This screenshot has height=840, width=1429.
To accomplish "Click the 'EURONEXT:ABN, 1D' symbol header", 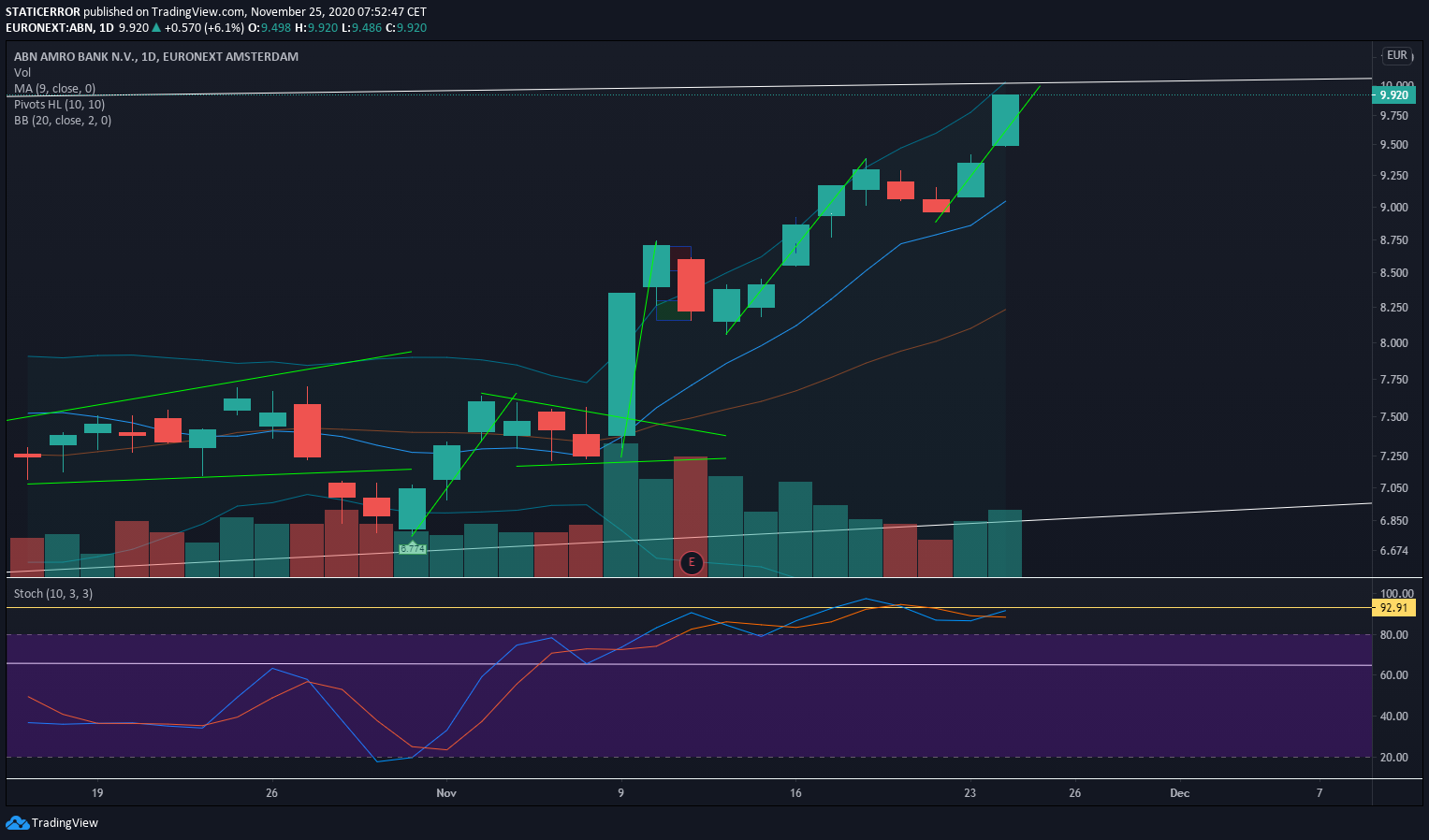I will [x=61, y=27].
